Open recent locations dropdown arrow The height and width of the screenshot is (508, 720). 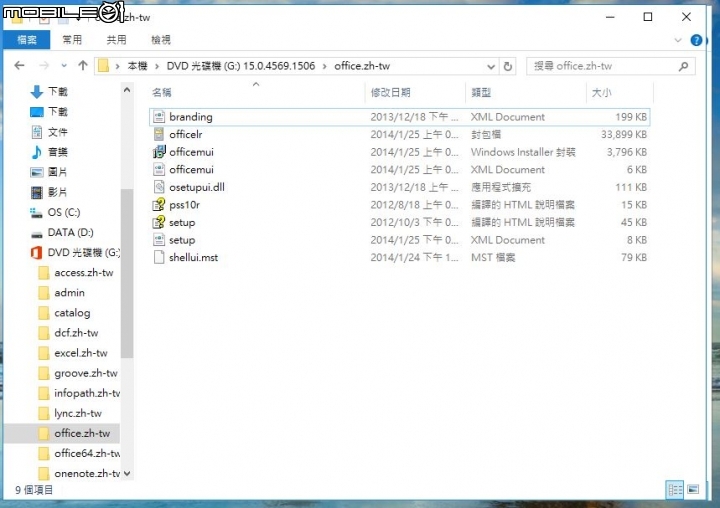pos(64,66)
